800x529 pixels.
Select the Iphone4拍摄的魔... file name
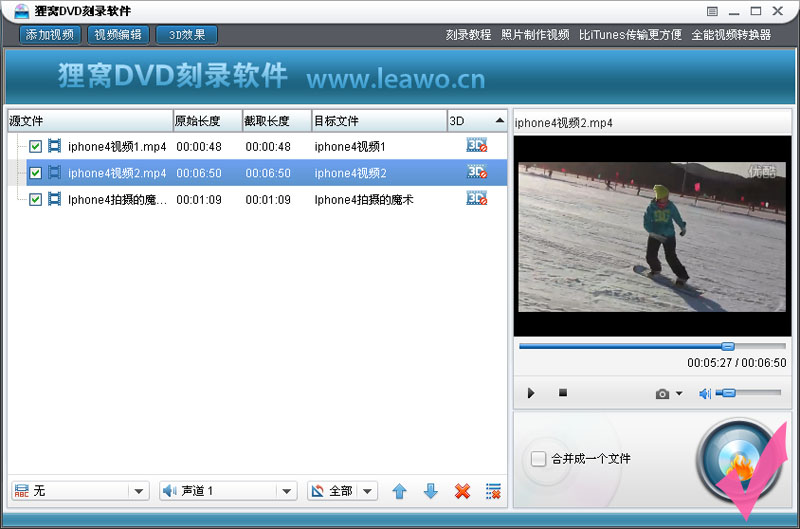pos(117,200)
